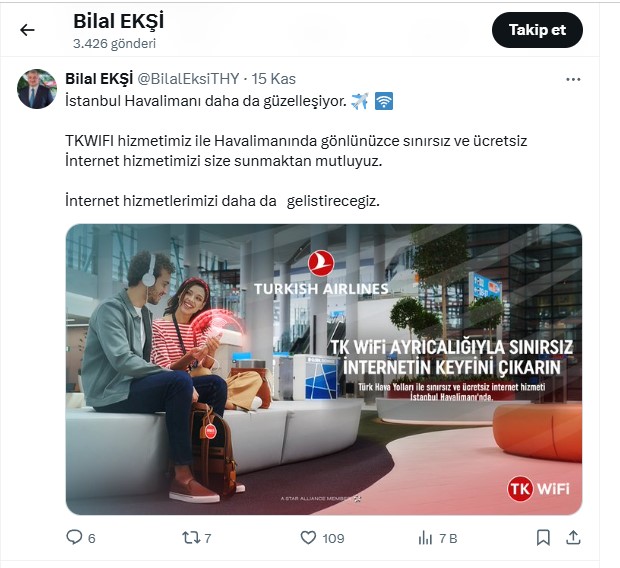This screenshot has width=620, height=568.
Task: Click the 7 B views count
Action: tap(448, 538)
